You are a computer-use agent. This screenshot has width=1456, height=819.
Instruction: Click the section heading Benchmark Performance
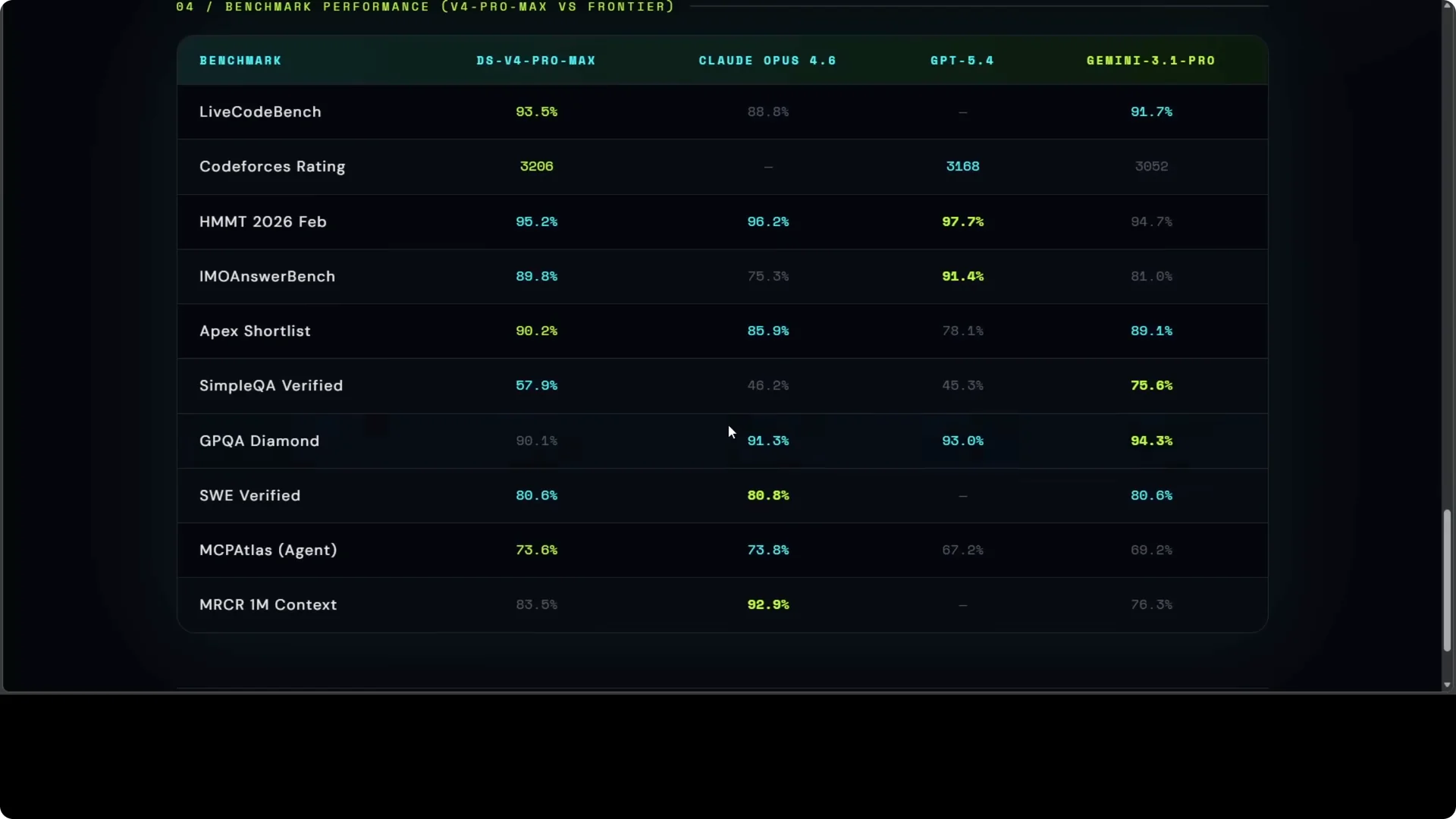click(x=425, y=7)
